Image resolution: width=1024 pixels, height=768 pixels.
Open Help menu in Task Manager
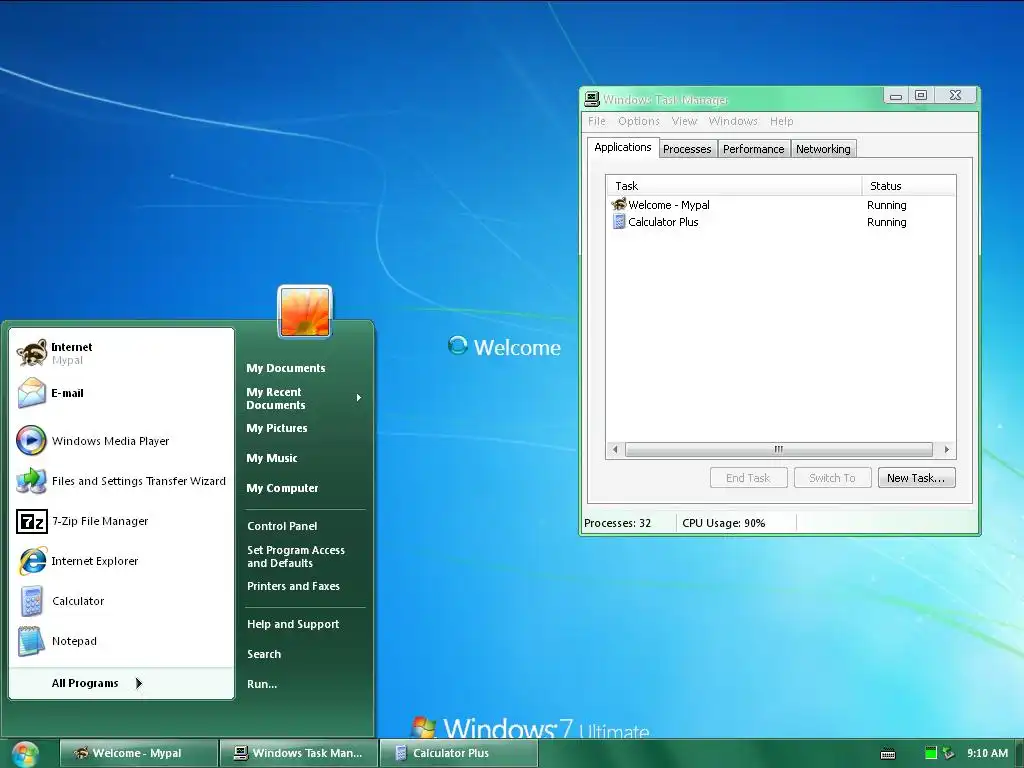(781, 121)
